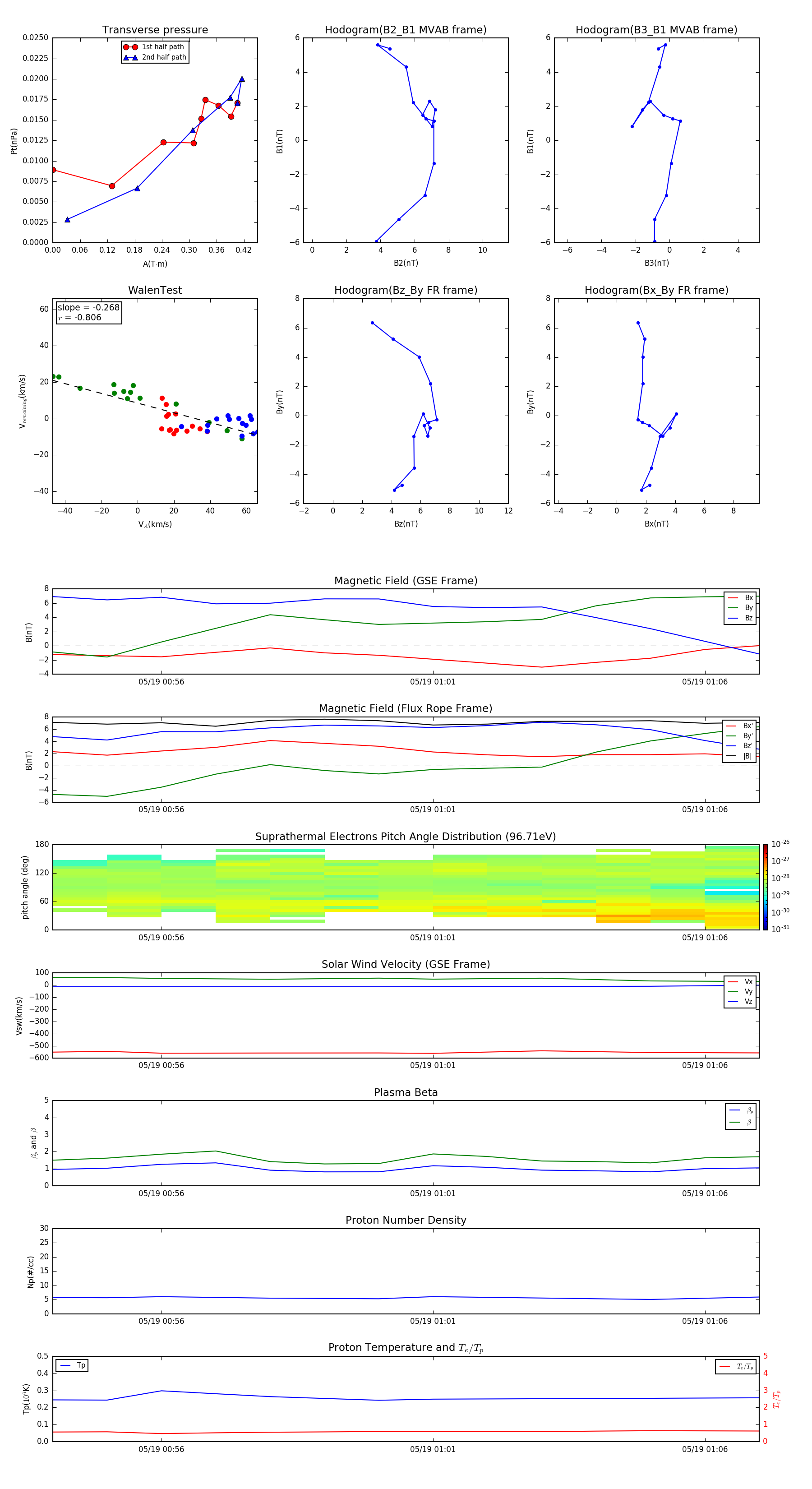
Task: Click the Suprathermal Electrons Pitch Angle Distribution title
Action: pos(406,837)
